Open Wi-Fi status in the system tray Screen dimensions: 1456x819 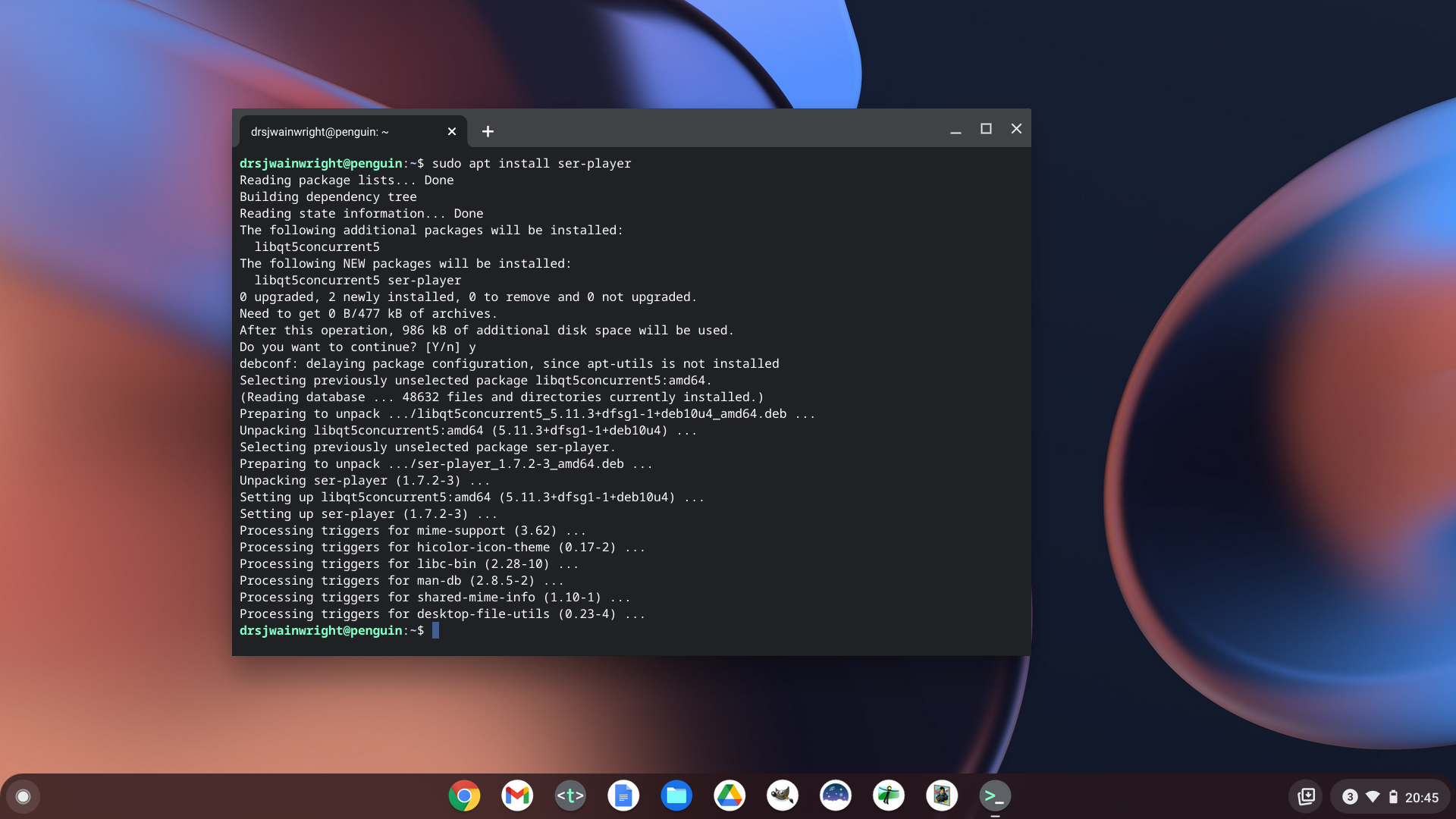[1372, 795]
